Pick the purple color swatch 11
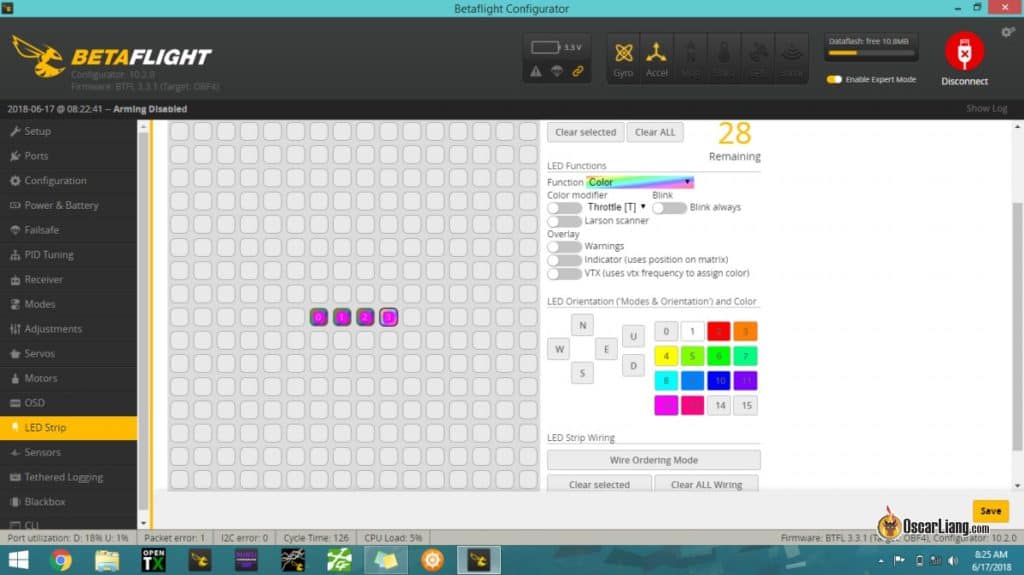This screenshot has height=575, width=1024. (x=746, y=380)
